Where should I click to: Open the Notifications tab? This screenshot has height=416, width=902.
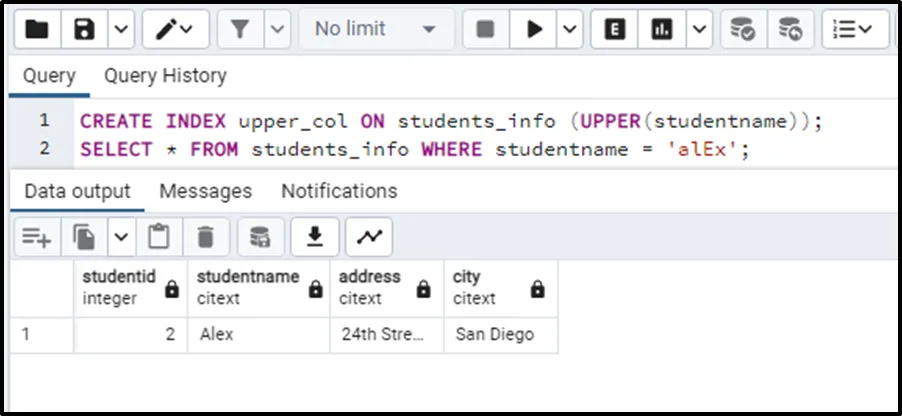click(339, 191)
